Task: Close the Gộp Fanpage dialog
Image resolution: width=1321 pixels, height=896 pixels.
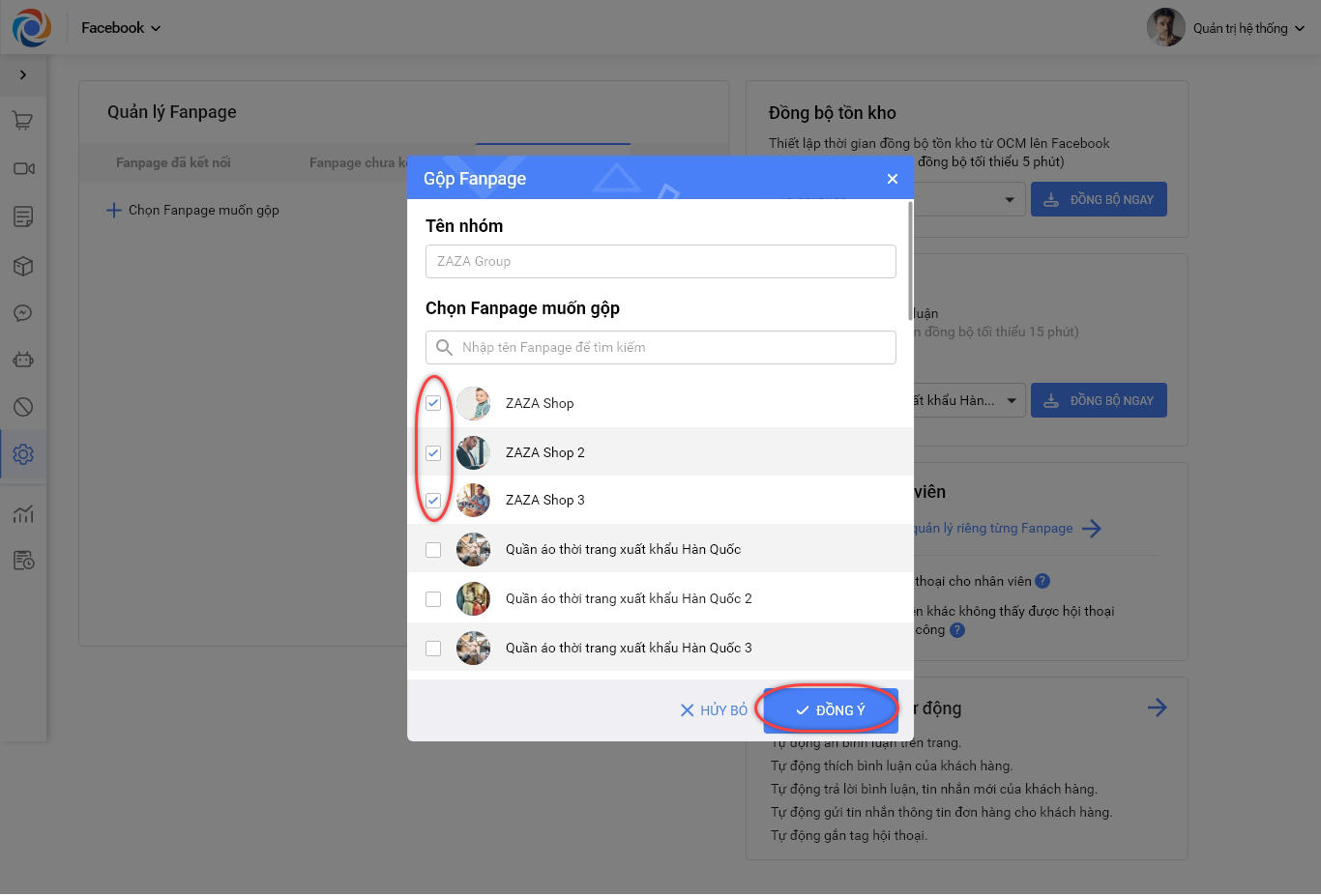Action: (x=893, y=179)
